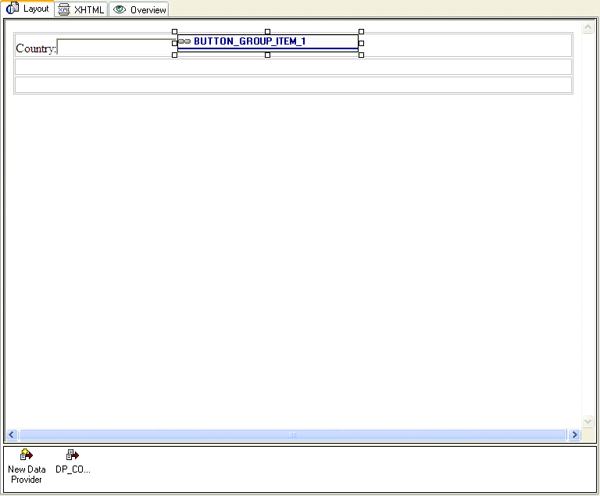Click the Layout tab icon
The image size is (600, 496).
(13, 8)
